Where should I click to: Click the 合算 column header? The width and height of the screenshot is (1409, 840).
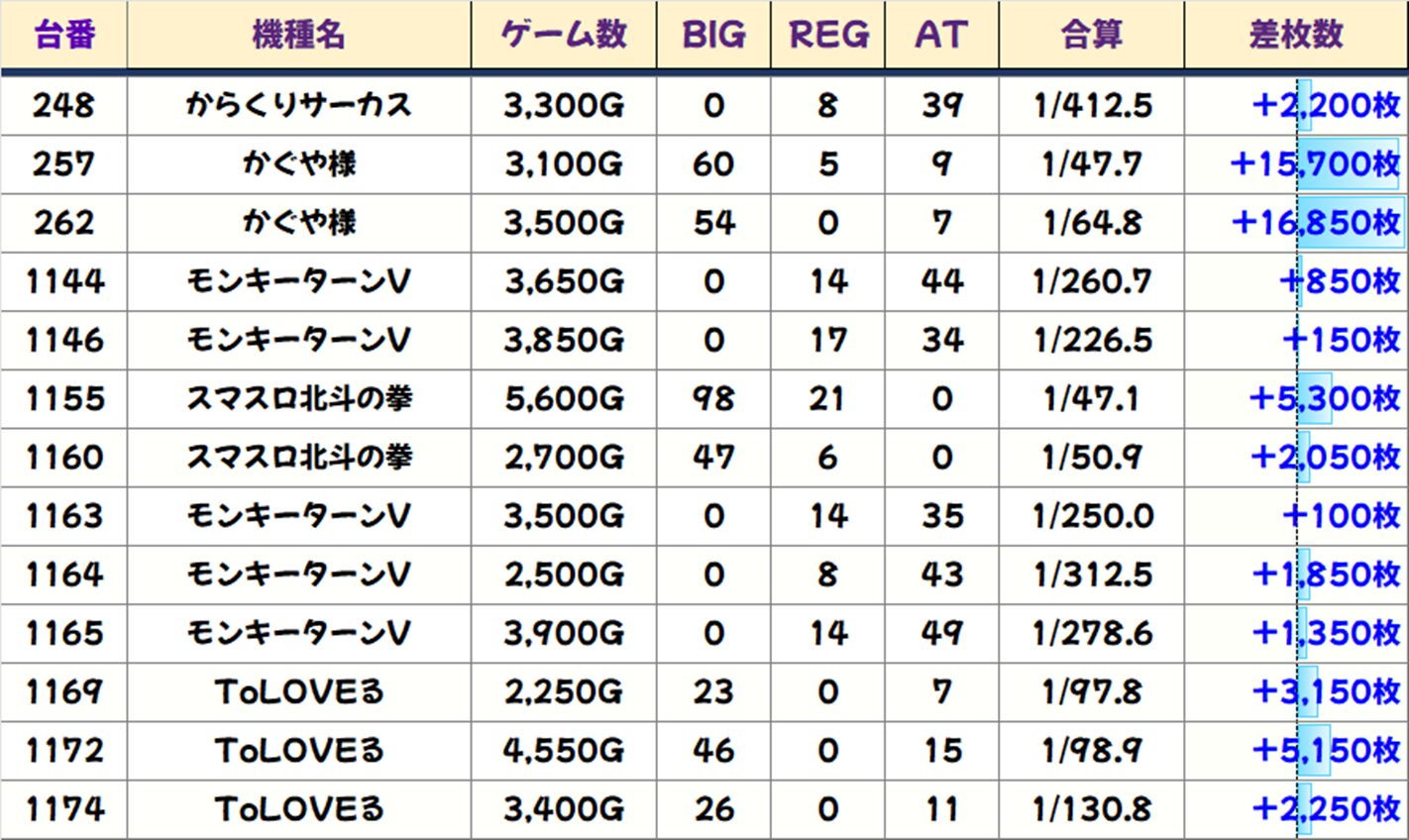pyautogui.click(x=1092, y=35)
